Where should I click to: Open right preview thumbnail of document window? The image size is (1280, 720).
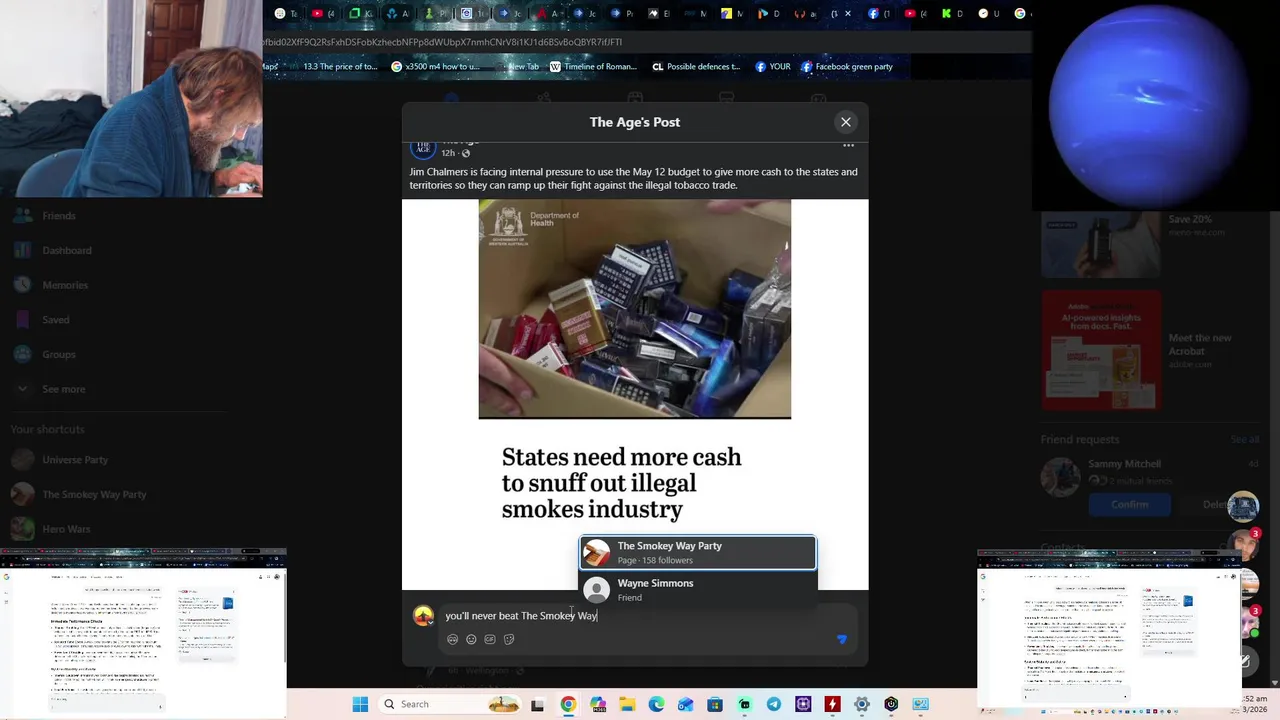(1110, 633)
